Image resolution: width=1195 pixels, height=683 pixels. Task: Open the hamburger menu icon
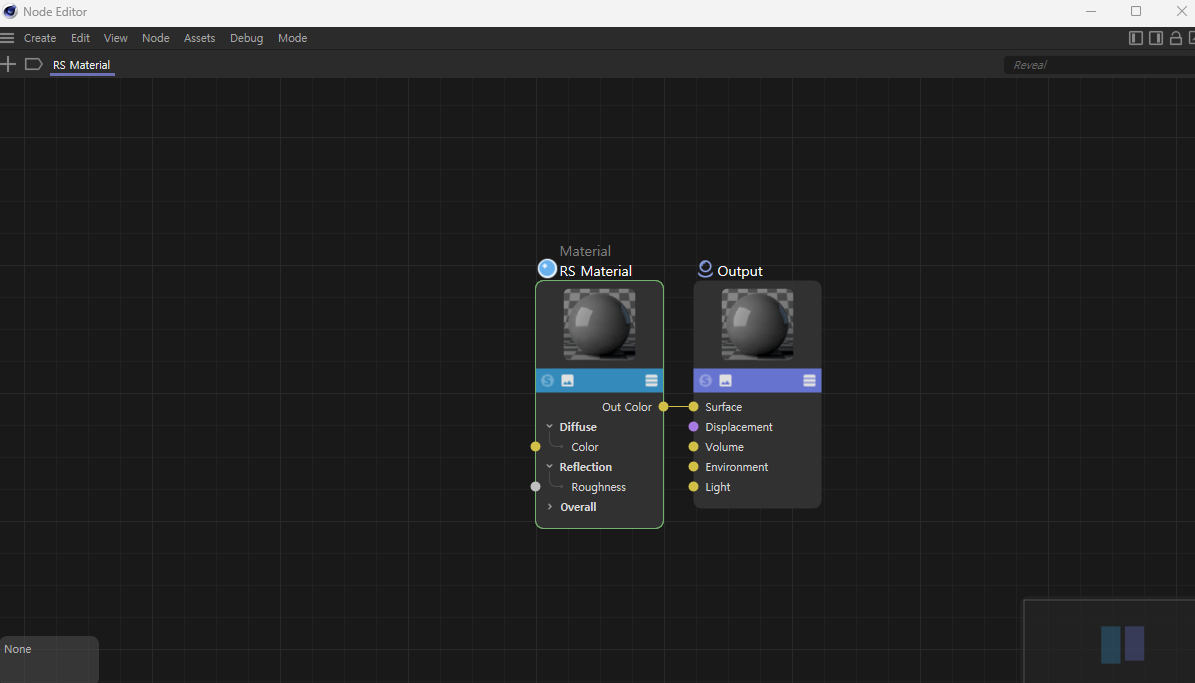click(8, 38)
